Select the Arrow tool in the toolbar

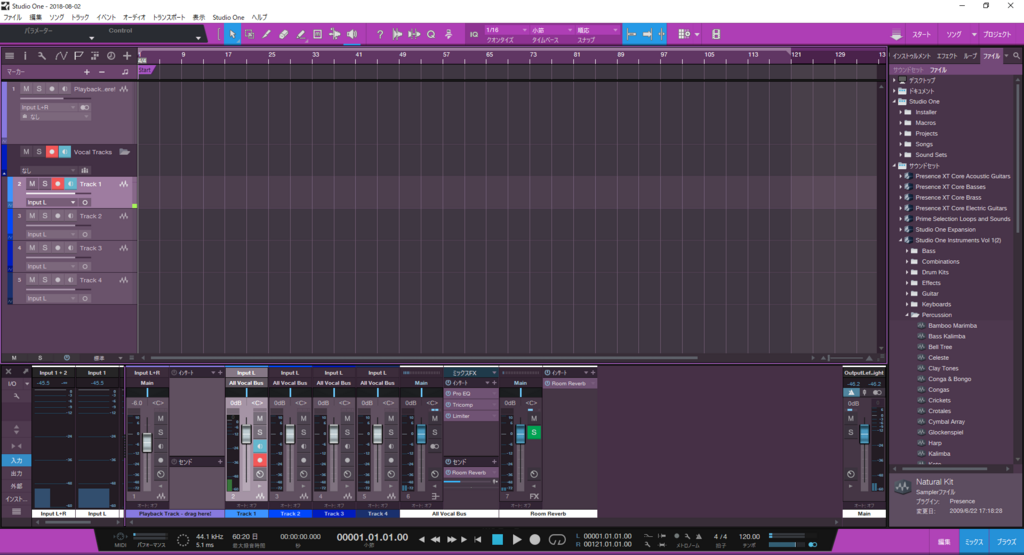coord(232,34)
